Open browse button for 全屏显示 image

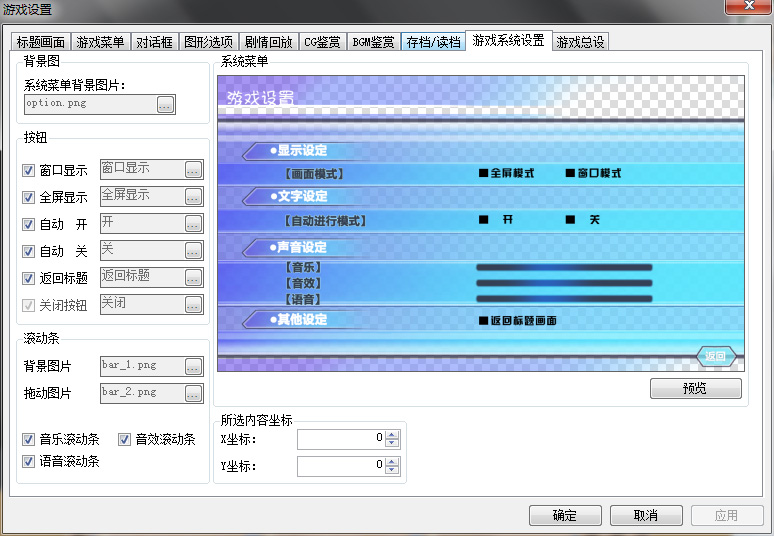tap(193, 197)
